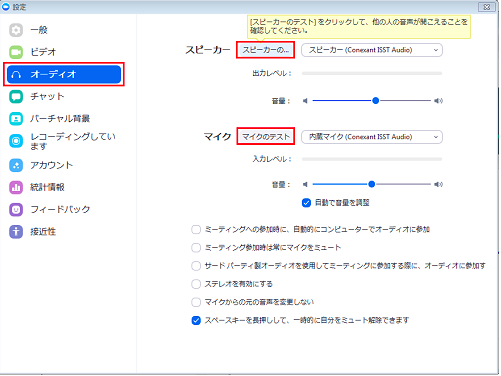
Task: Open the 一般 settings section
Action: [63, 30]
